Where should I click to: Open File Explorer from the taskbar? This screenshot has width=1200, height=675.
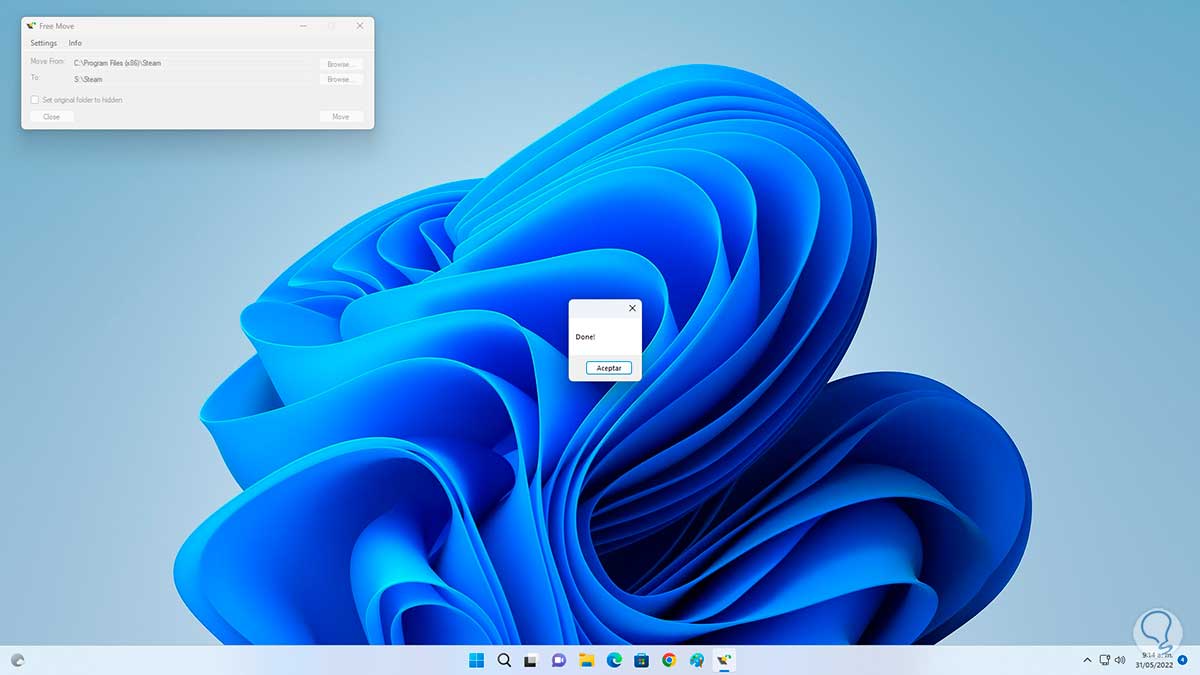coord(587,660)
